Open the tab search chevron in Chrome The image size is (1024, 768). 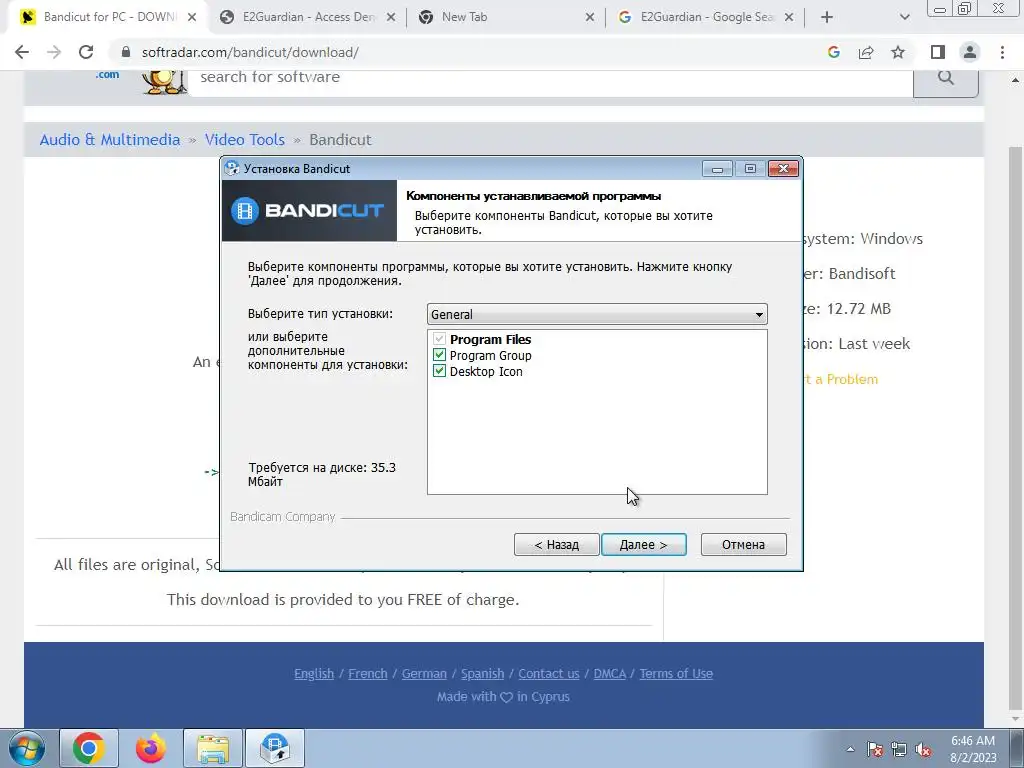coord(904,17)
